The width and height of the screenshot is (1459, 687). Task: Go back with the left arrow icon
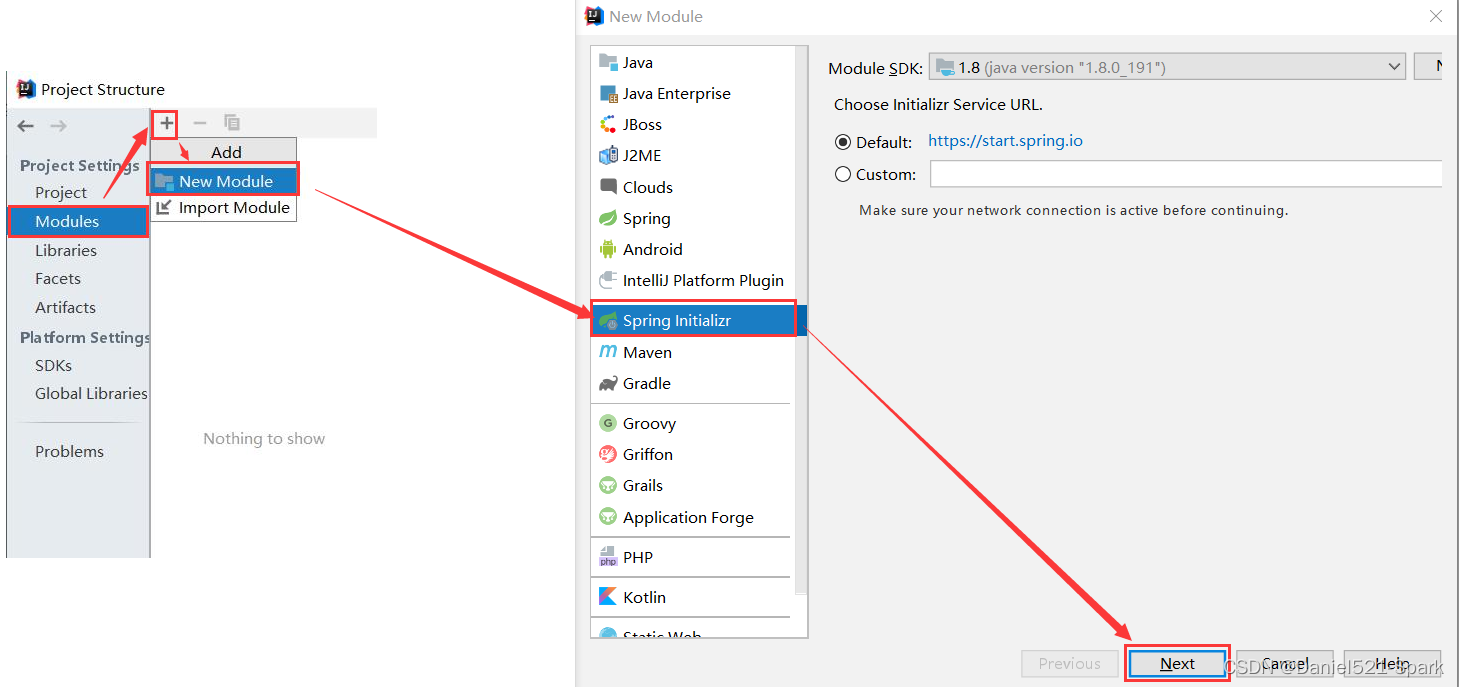pyautogui.click(x=26, y=126)
